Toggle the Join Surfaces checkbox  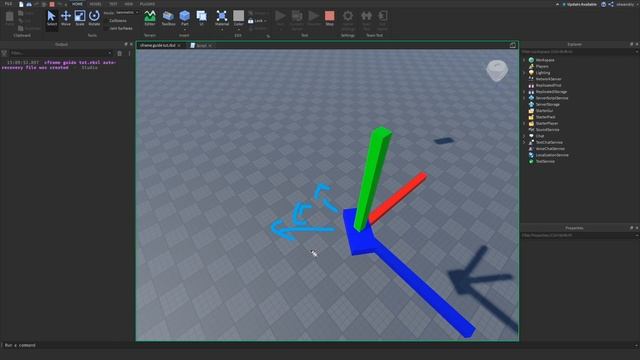click(106, 29)
